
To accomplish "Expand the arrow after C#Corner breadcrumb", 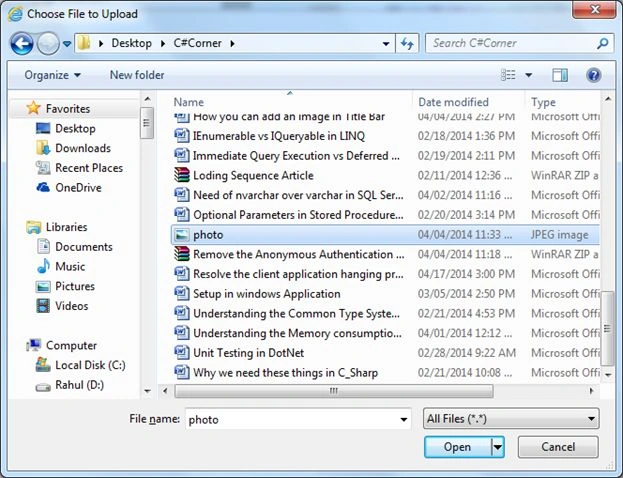I will pyautogui.click(x=232, y=43).
